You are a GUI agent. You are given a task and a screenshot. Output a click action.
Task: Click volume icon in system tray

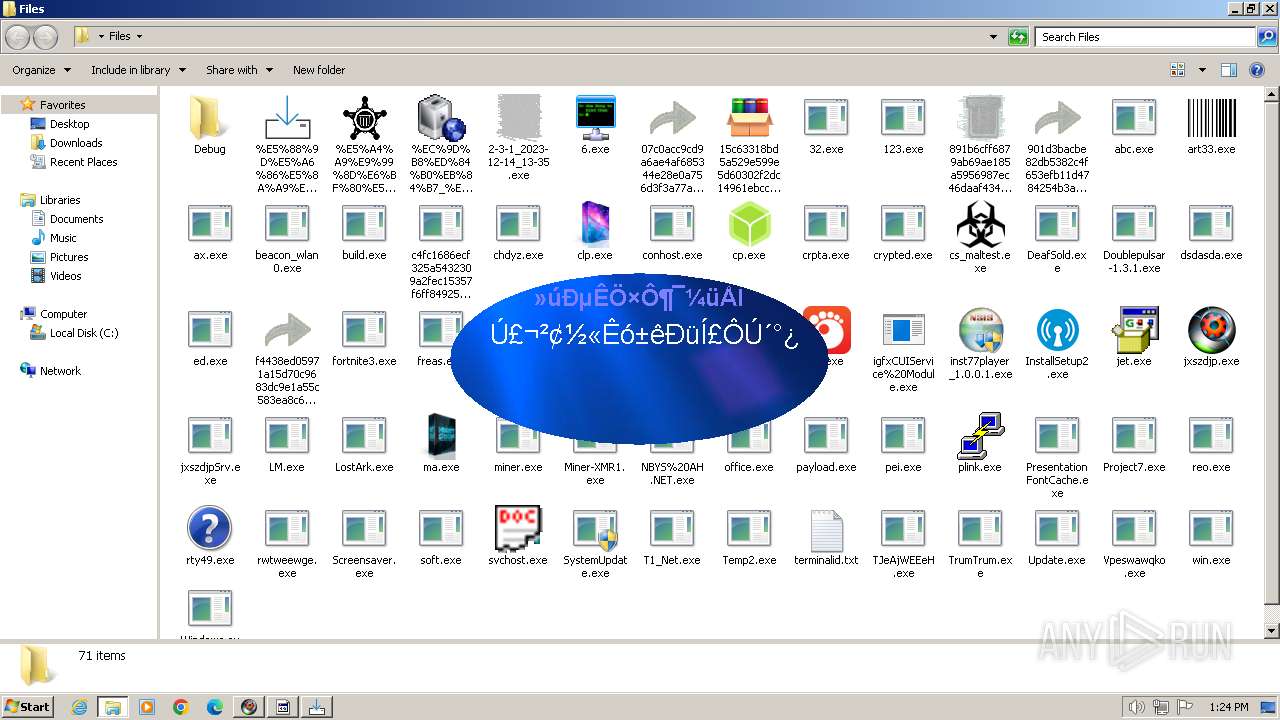click(x=1136, y=707)
